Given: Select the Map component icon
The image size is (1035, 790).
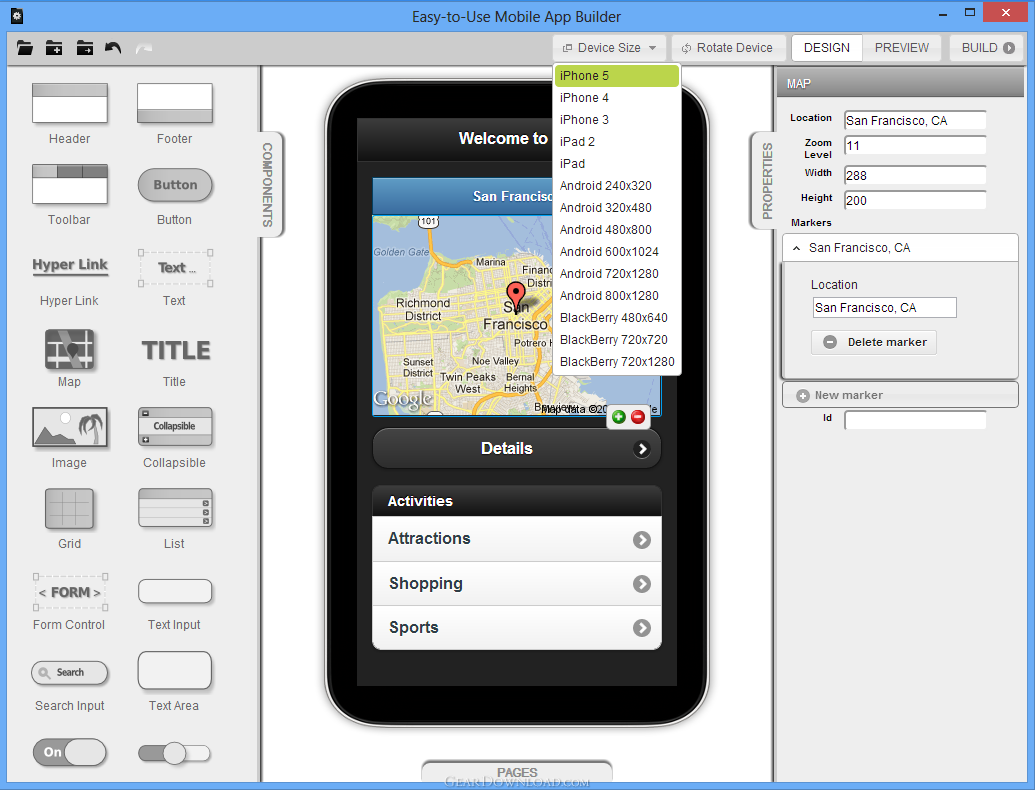Looking at the screenshot, I should [x=69, y=349].
